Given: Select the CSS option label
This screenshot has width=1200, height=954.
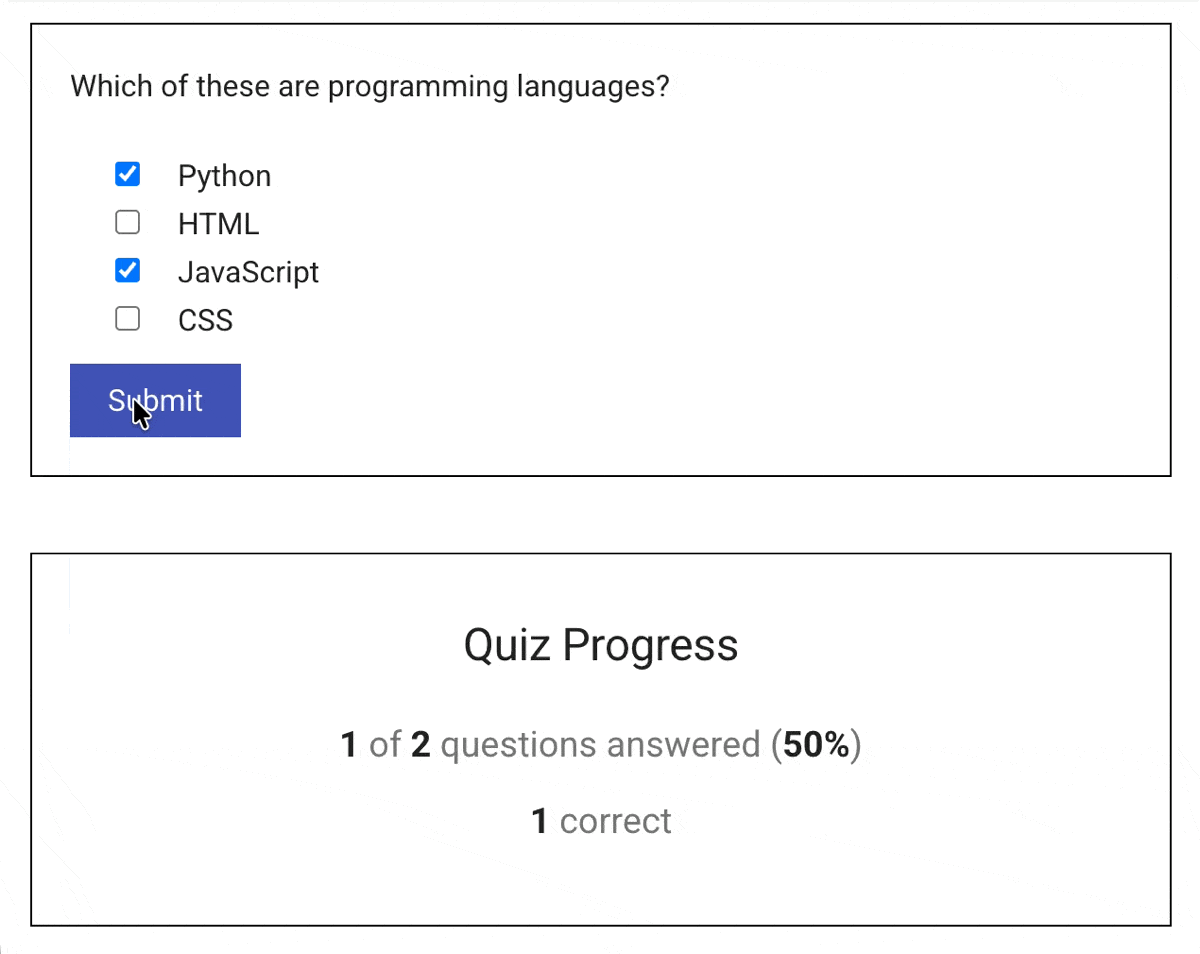Looking at the screenshot, I should pos(205,319).
